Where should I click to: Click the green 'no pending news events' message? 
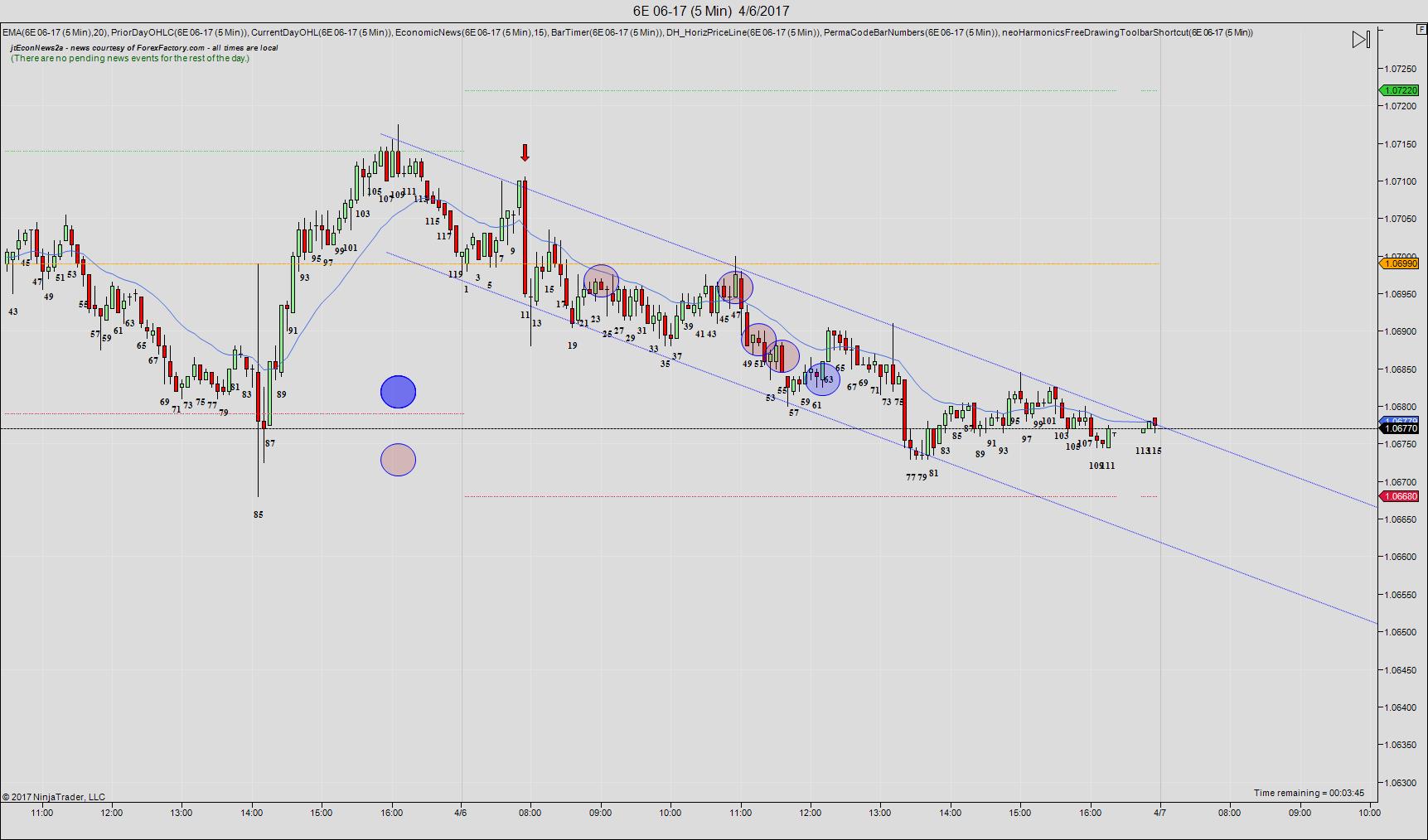pos(130,59)
